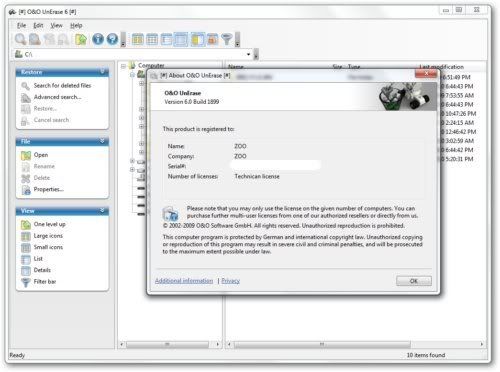The image size is (500, 372).
Task: Click the file list scroll right arrow
Action: point(482,344)
